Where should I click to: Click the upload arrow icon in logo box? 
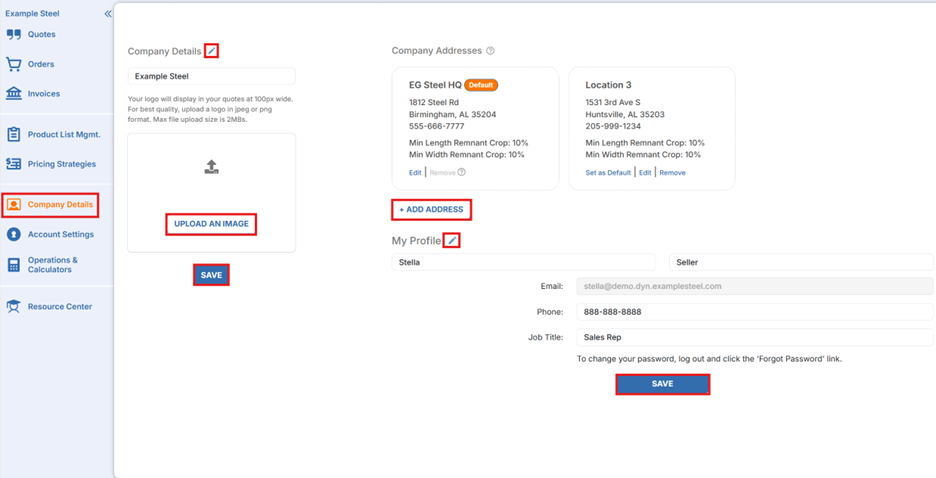[x=211, y=168]
